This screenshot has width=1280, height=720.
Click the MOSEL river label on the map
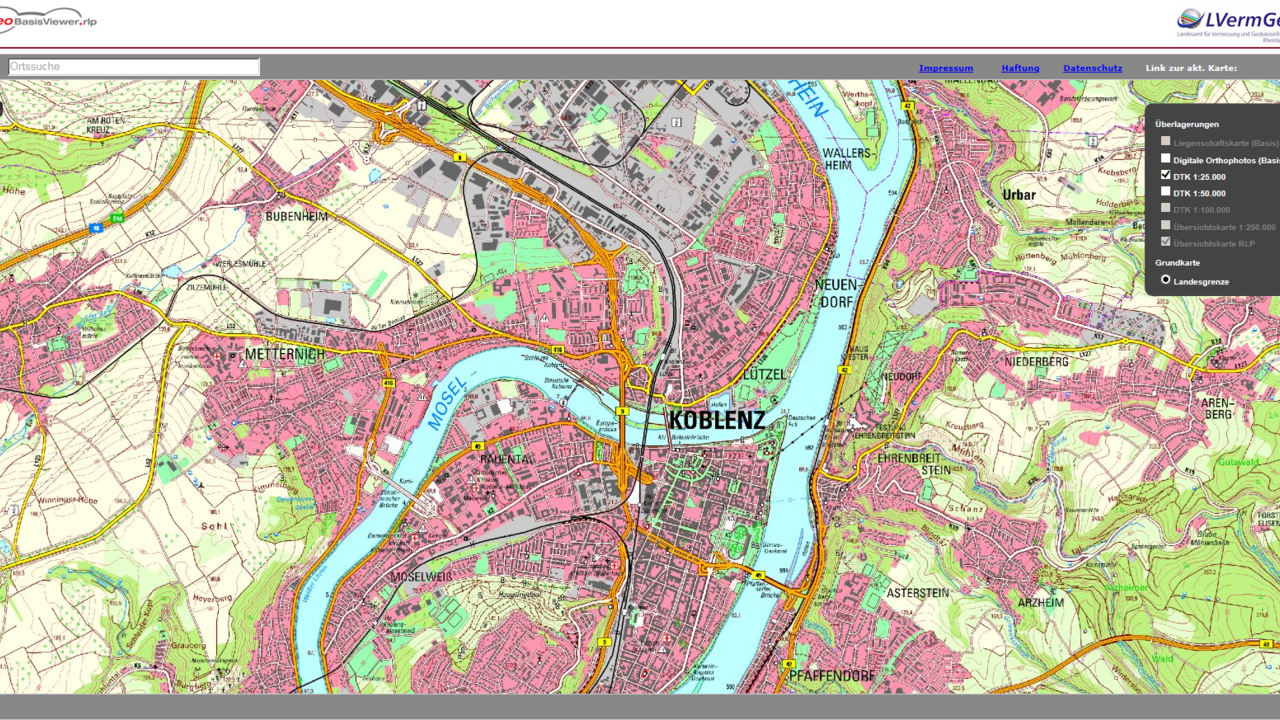tap(447, 406)
